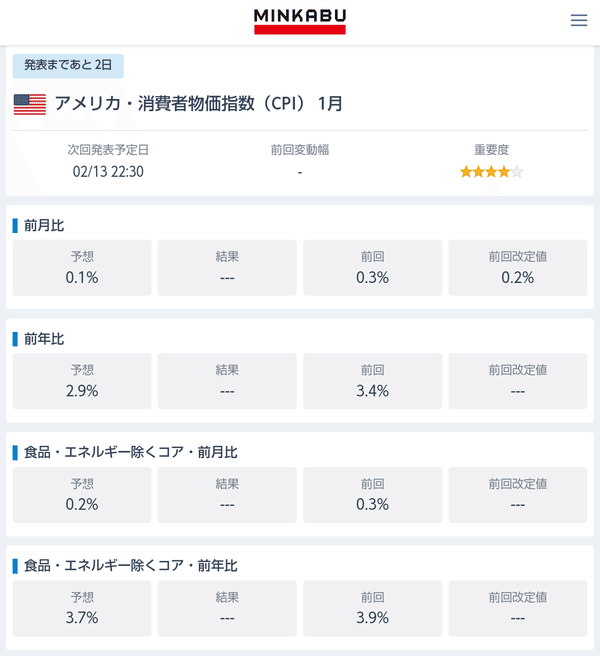Click the 前月比 forecast 0.1% cell
This screenshot has width=600, height=656.
tap(82, 268)
